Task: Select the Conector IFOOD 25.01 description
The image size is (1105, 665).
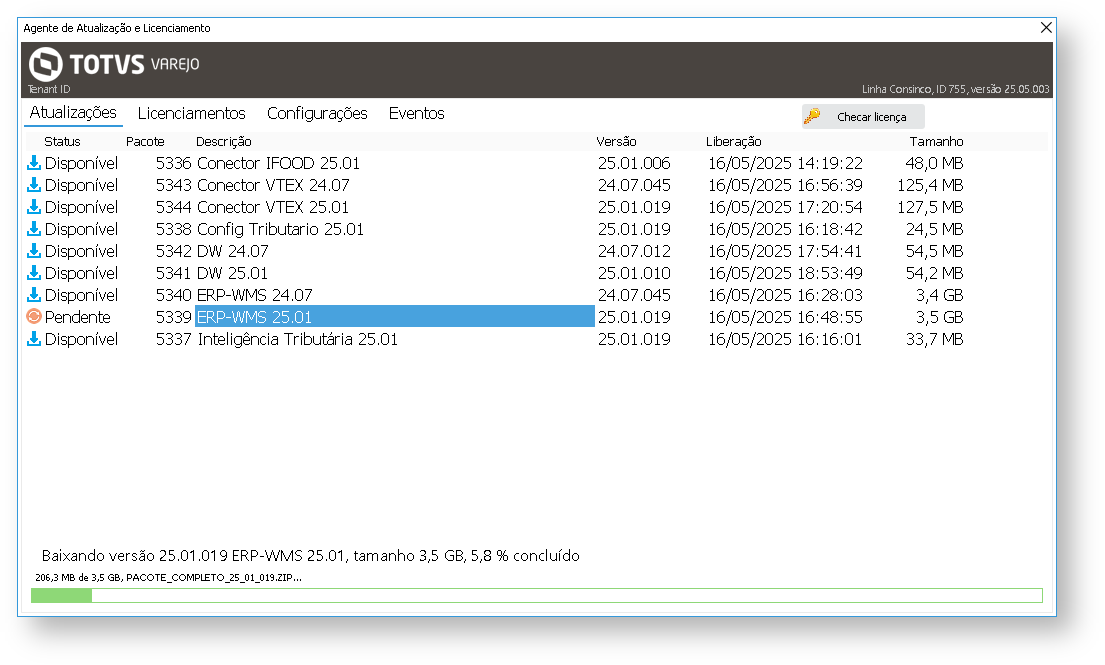Action: [x=278, y=163]
